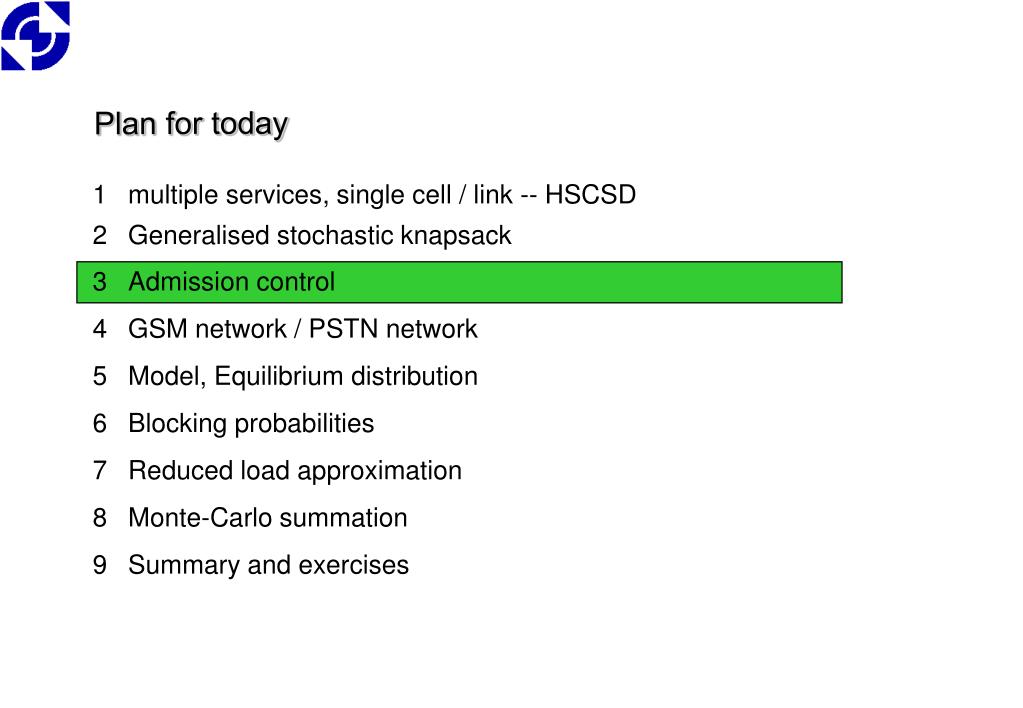Select Generalised stochastic knapsack item
Viewport: 1023px width, 708px height.
tap(302, 236)
